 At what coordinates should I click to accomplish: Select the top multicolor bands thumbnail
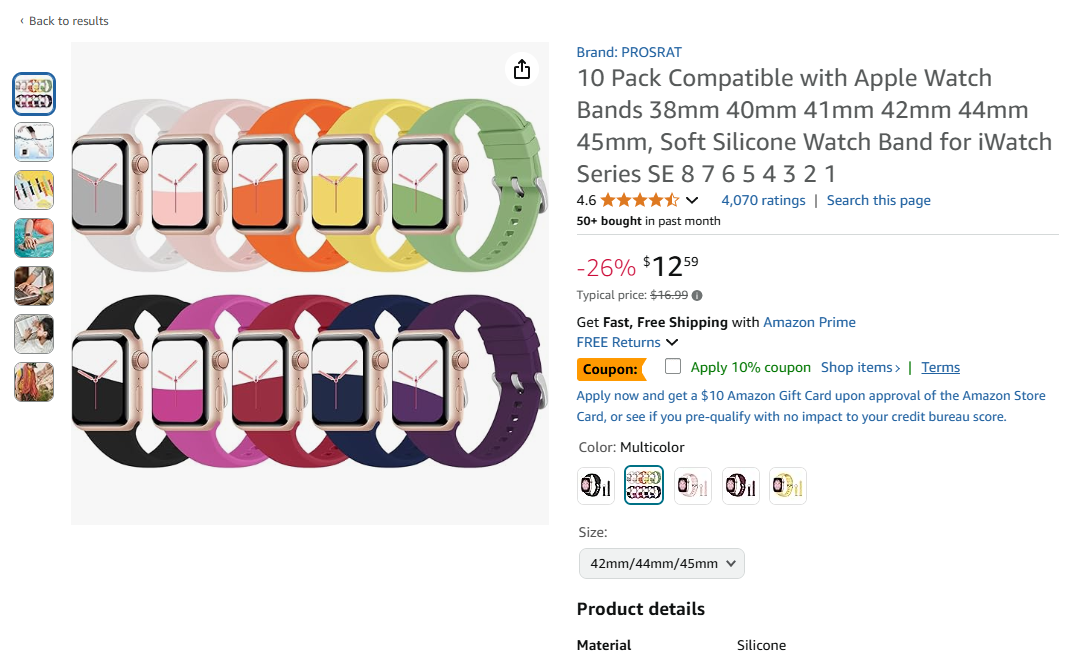tap(33, 93)
